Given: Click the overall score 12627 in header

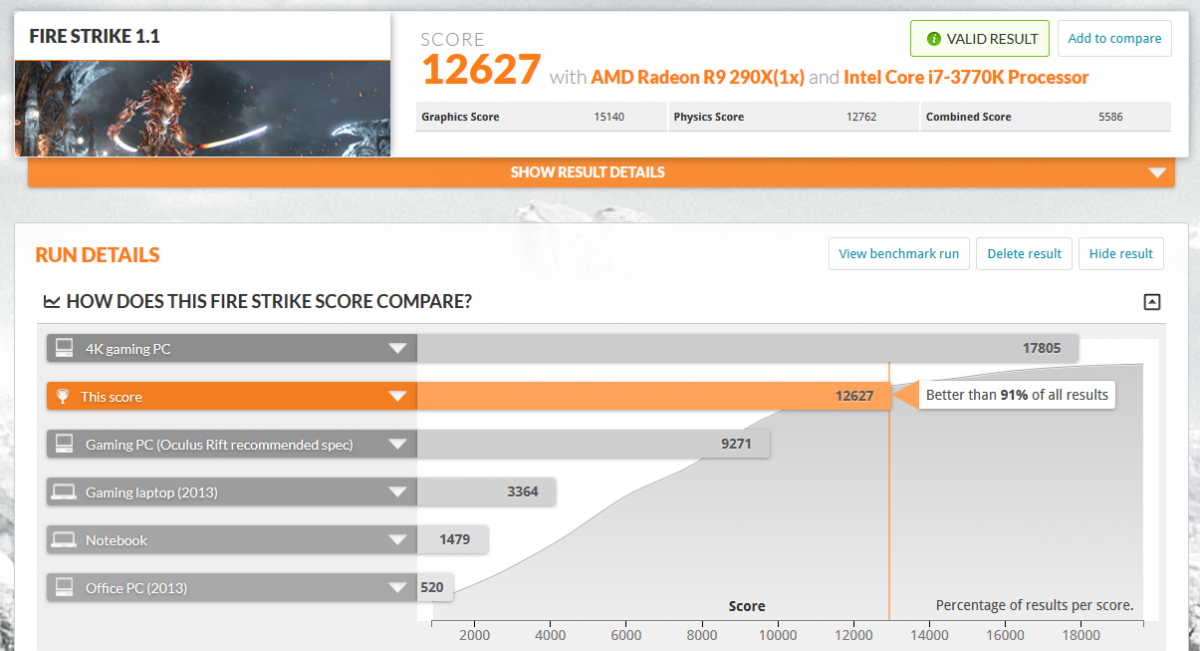Looking at the screenshot, I should (x=481, y=71).
